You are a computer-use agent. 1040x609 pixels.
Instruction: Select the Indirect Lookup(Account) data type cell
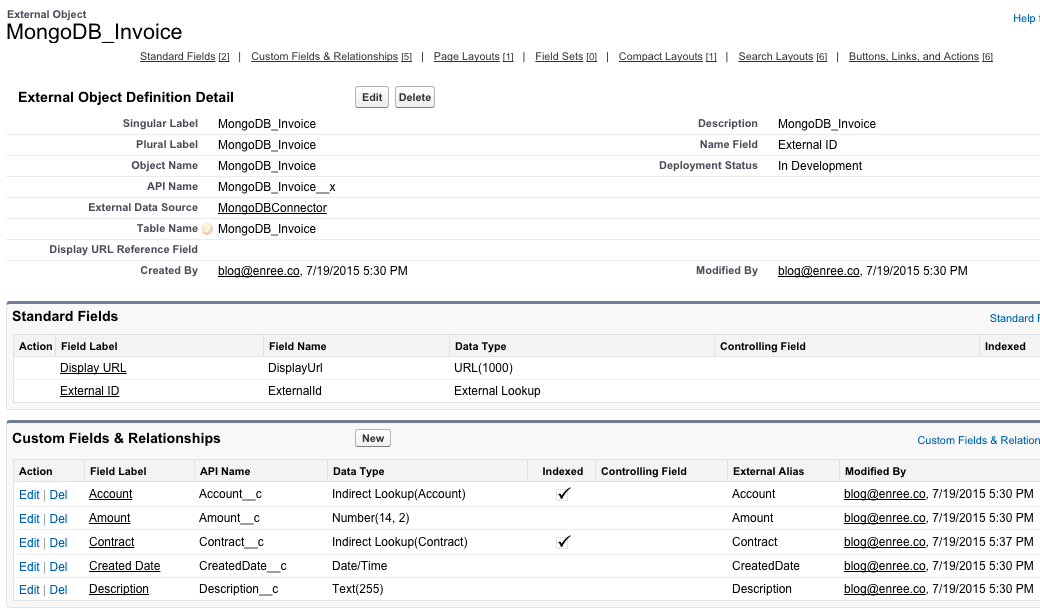[399, 494]
